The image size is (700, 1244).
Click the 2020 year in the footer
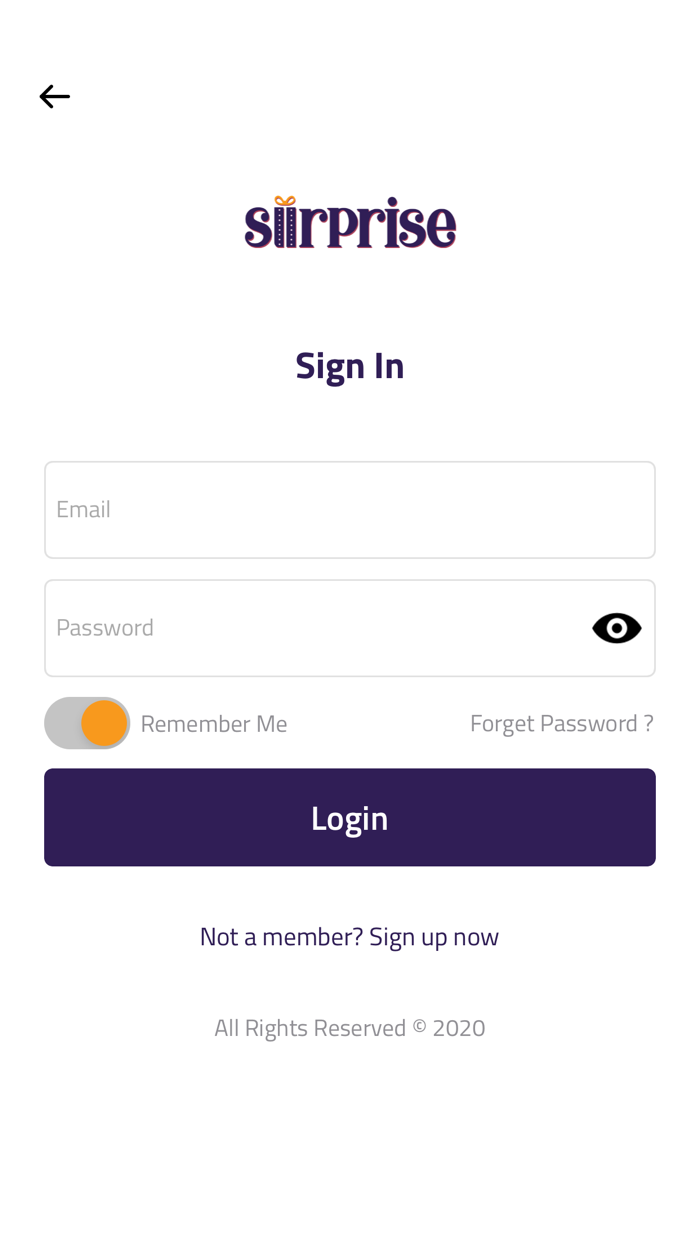459,1028
